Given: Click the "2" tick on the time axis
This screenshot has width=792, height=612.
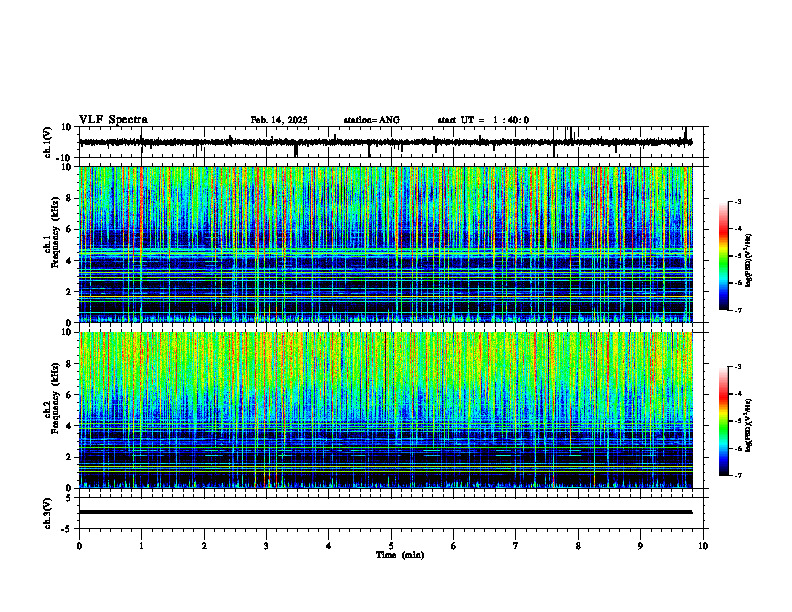Looking at the screenshot, I should (x=204, y=546).
